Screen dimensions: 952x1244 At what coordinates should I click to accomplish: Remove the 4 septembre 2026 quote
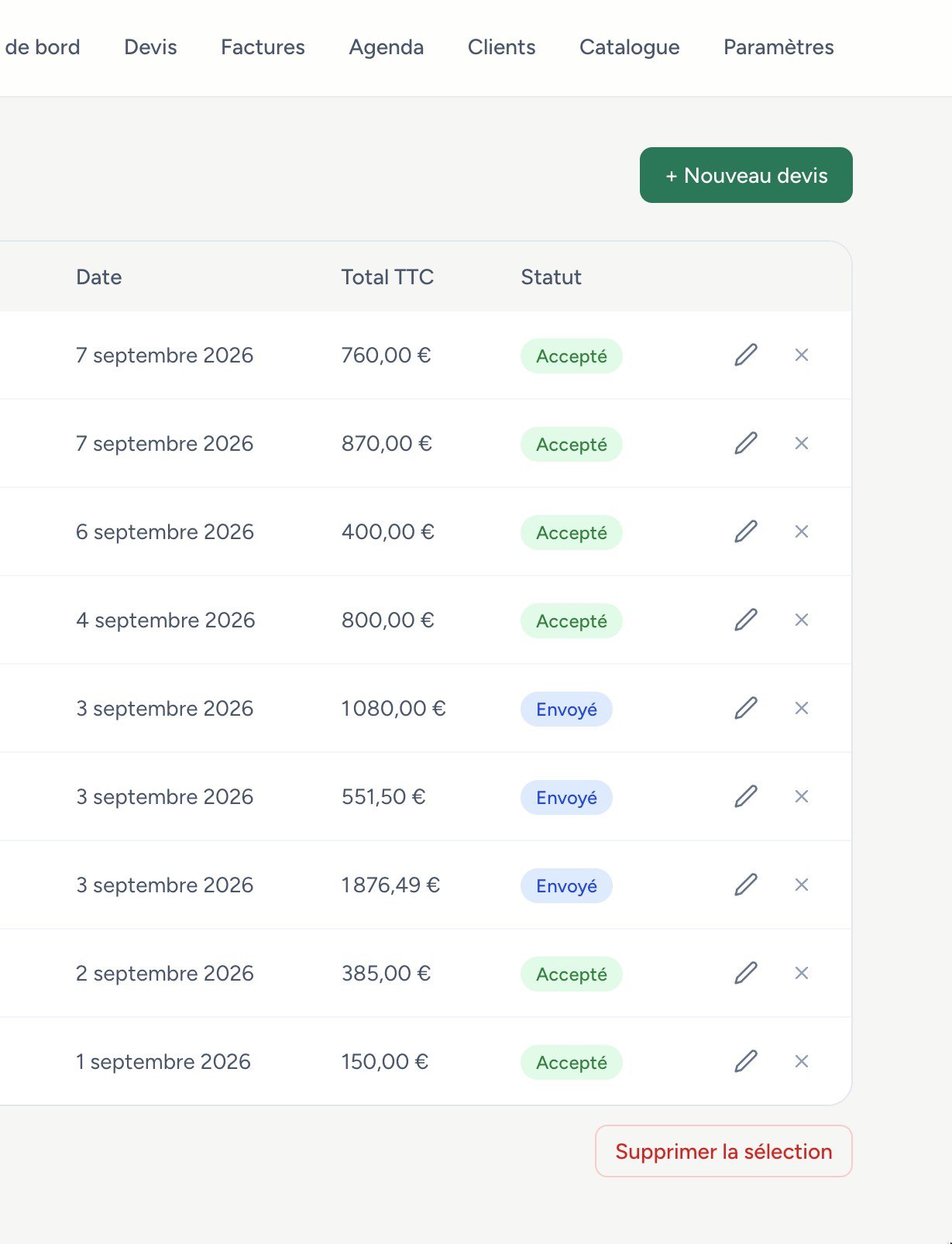802,620
